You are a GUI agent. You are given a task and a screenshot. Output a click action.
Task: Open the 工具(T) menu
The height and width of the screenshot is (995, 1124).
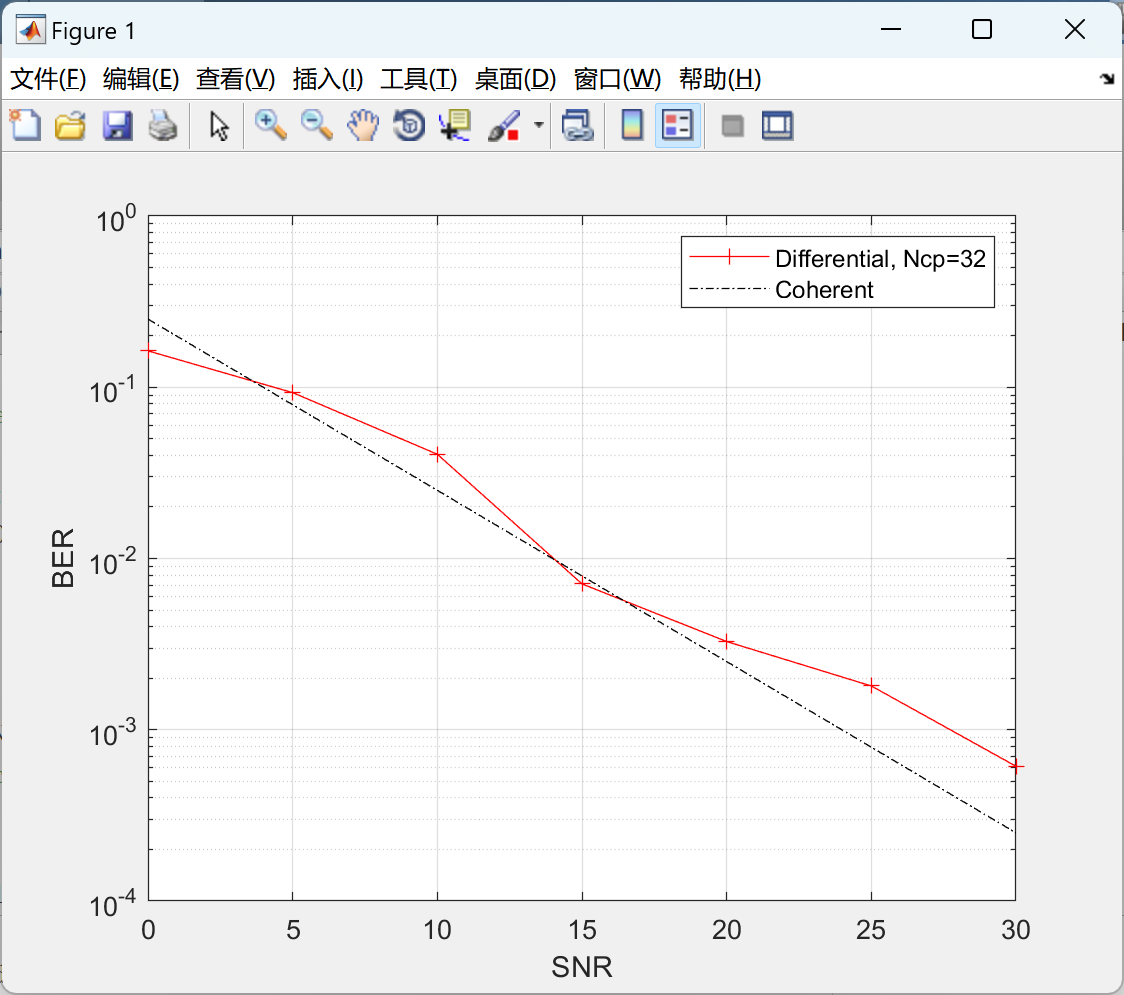coord(419,79)
